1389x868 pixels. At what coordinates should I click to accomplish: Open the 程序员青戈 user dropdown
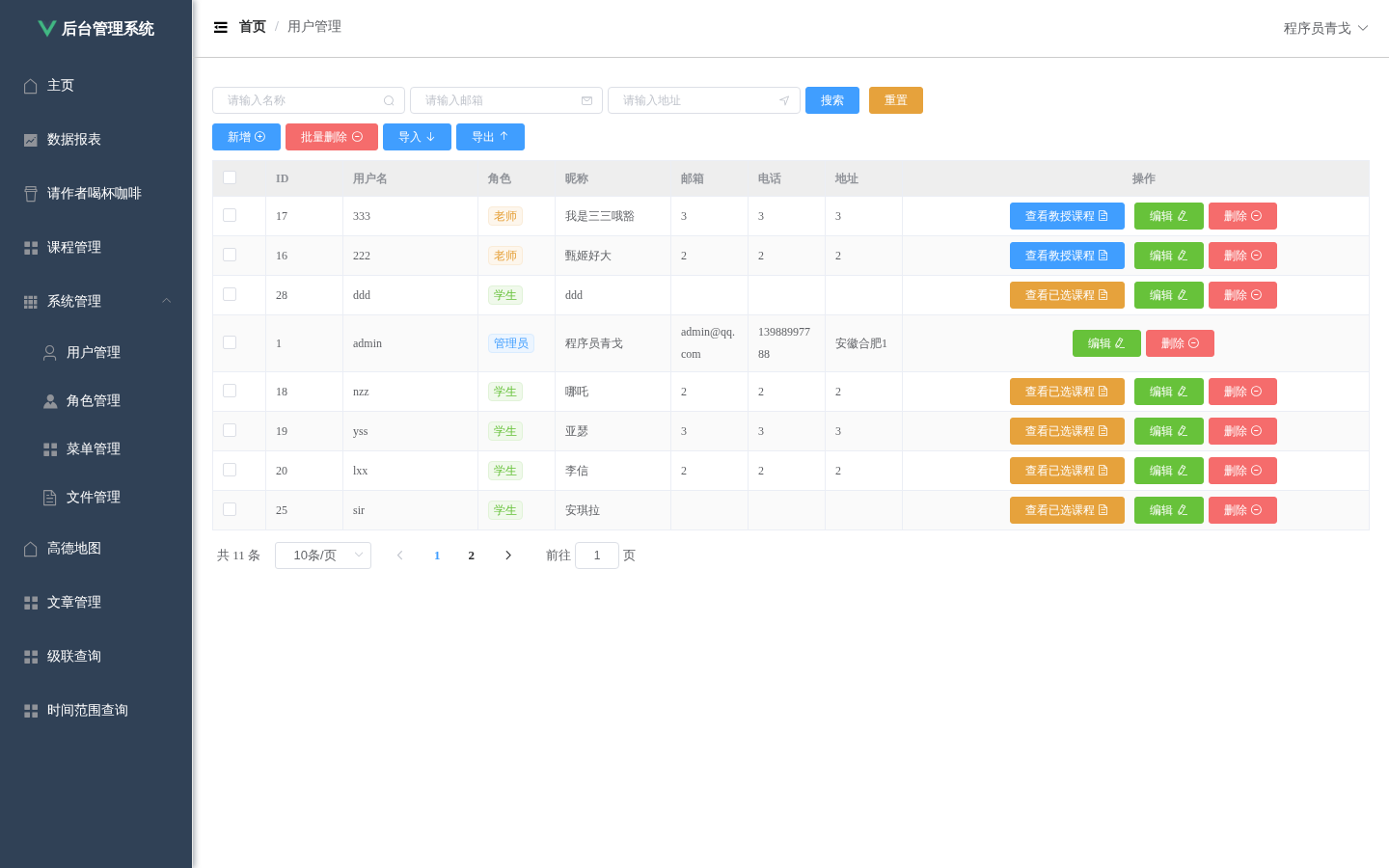pos(1325,28)
